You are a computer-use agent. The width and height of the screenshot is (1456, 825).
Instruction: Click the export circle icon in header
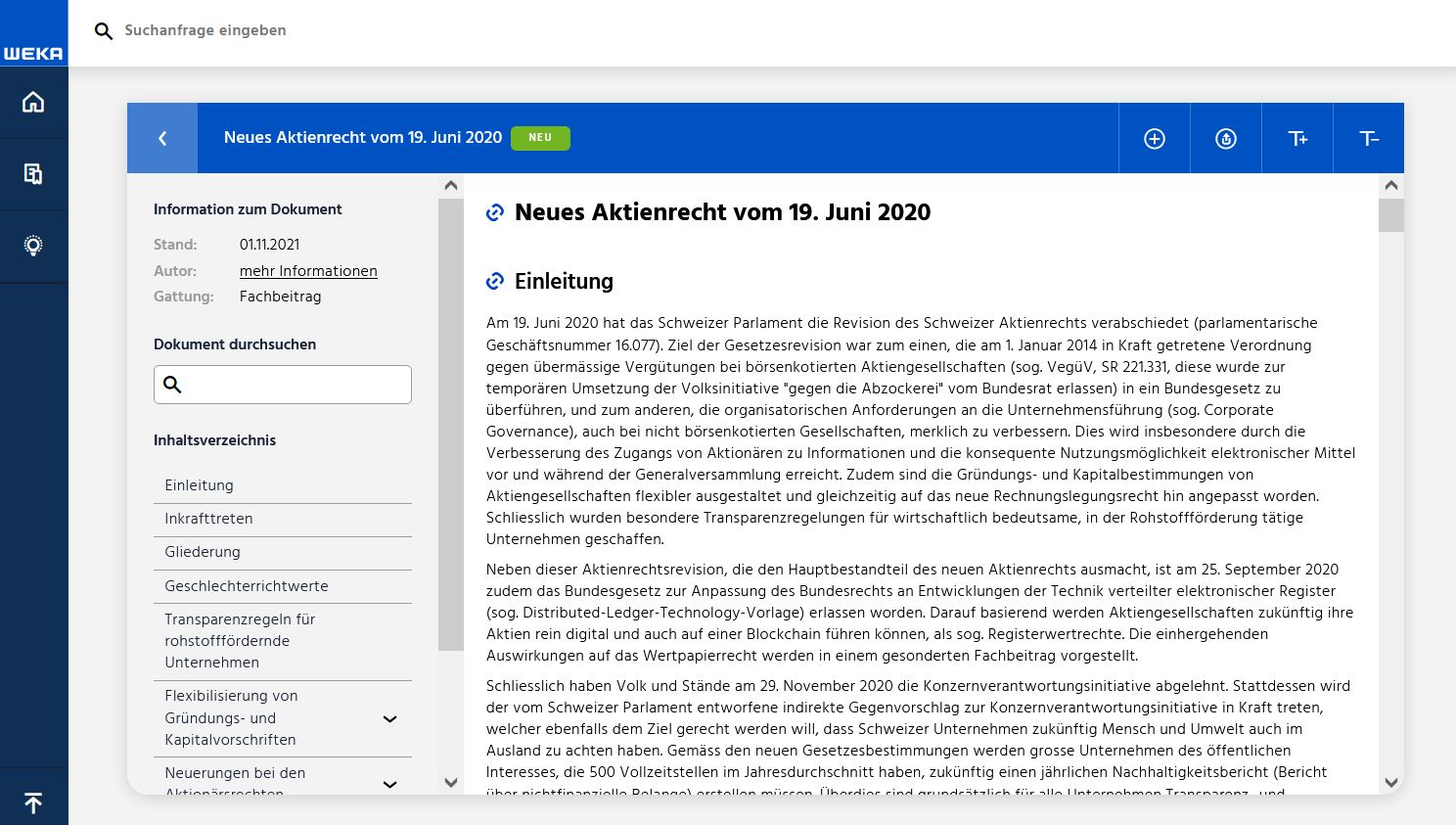(x=1226, y=139)
